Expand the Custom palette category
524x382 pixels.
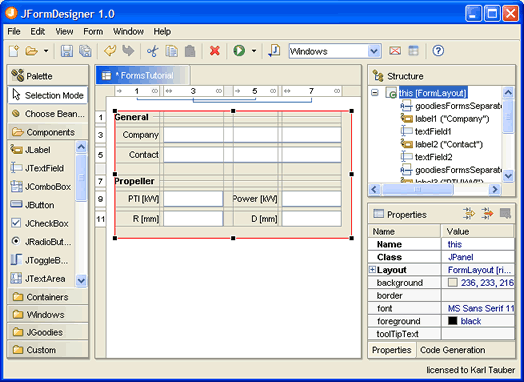(48, 350)
